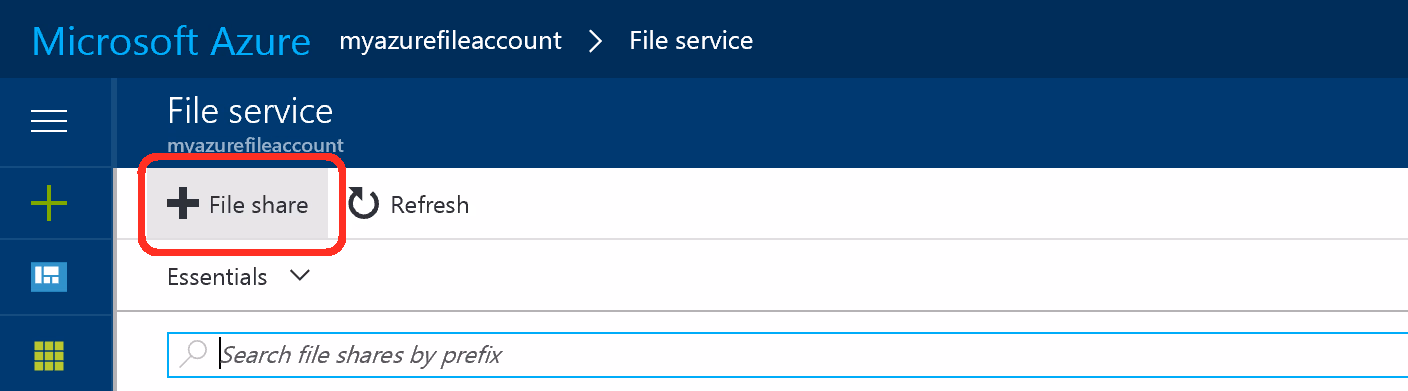Open the All resources grid icon

49,355
